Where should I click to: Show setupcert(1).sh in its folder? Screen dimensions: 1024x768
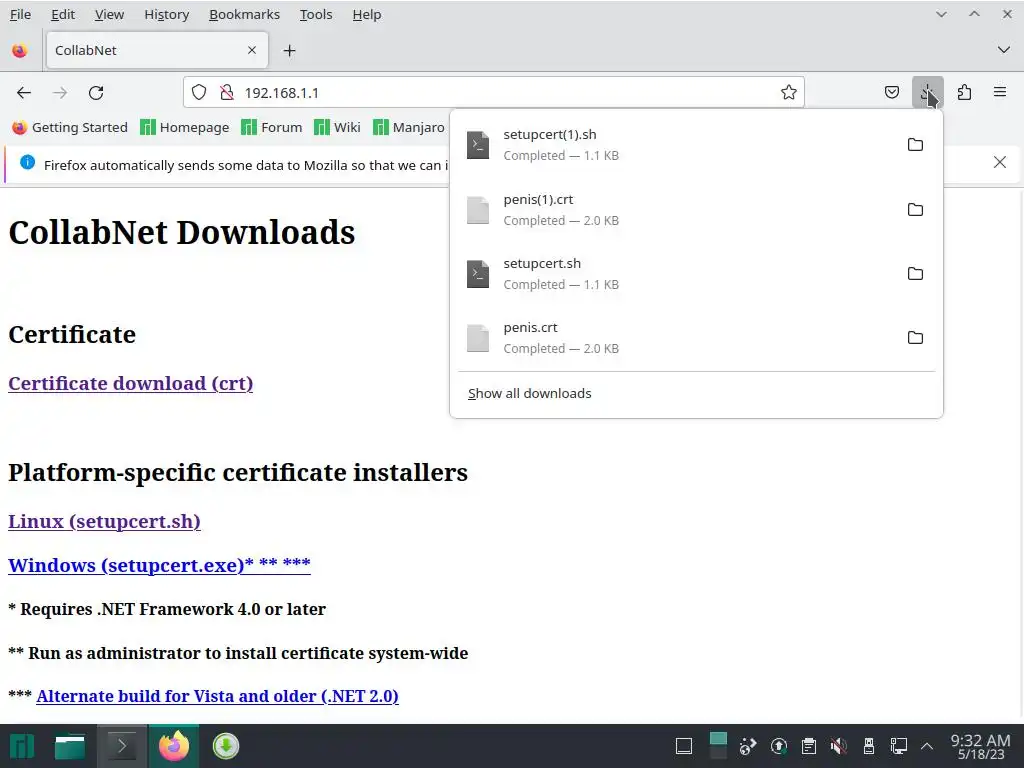(915, 144)
